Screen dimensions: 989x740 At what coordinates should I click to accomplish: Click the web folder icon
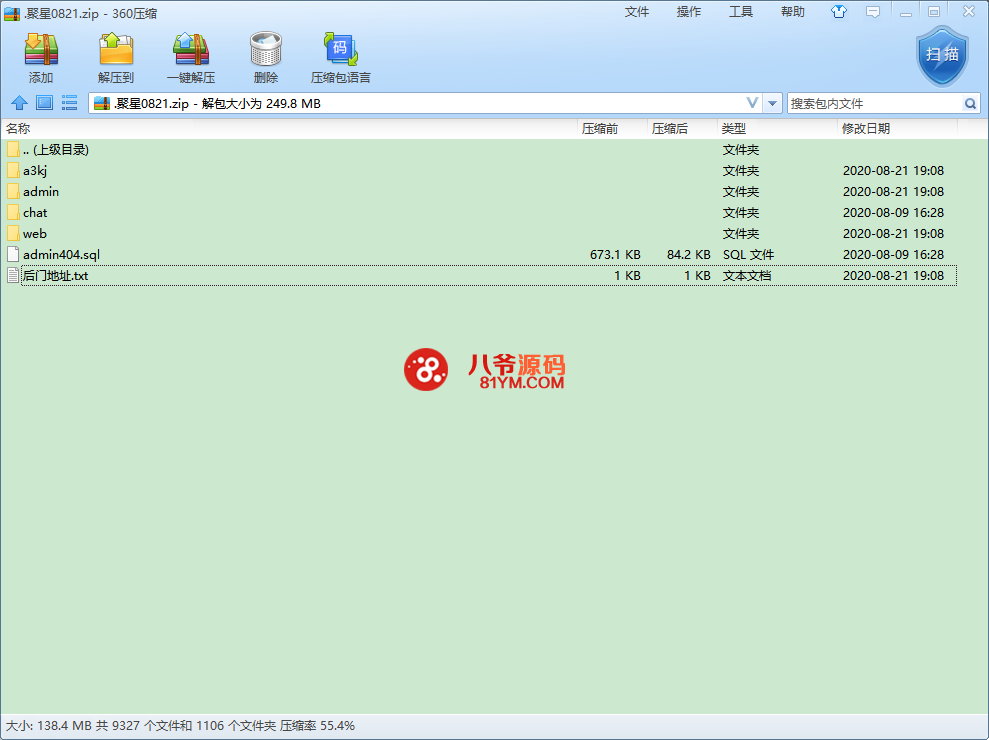point(13,233)
